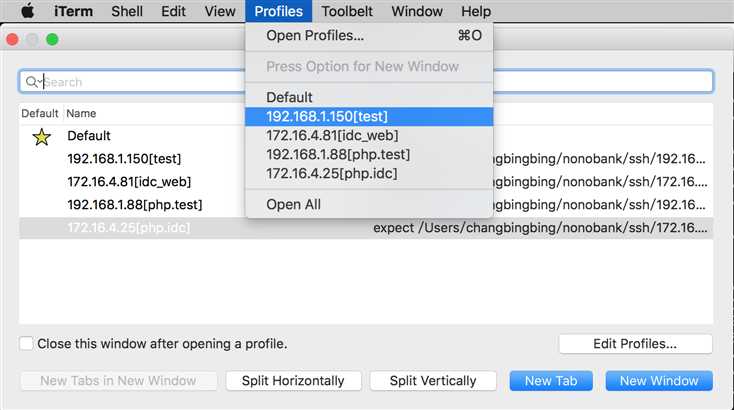Open the Edit menu
Image resolution: width=734 pixels, height=410 pixels.
(173, 11)
